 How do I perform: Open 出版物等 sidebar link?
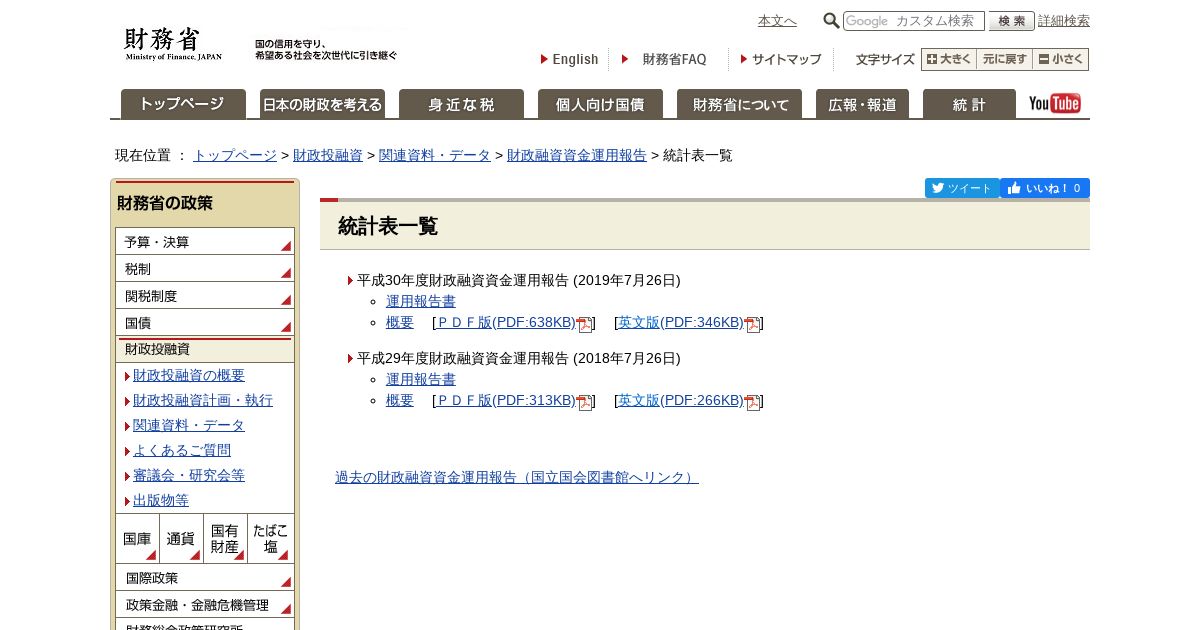tap(161, 500)
